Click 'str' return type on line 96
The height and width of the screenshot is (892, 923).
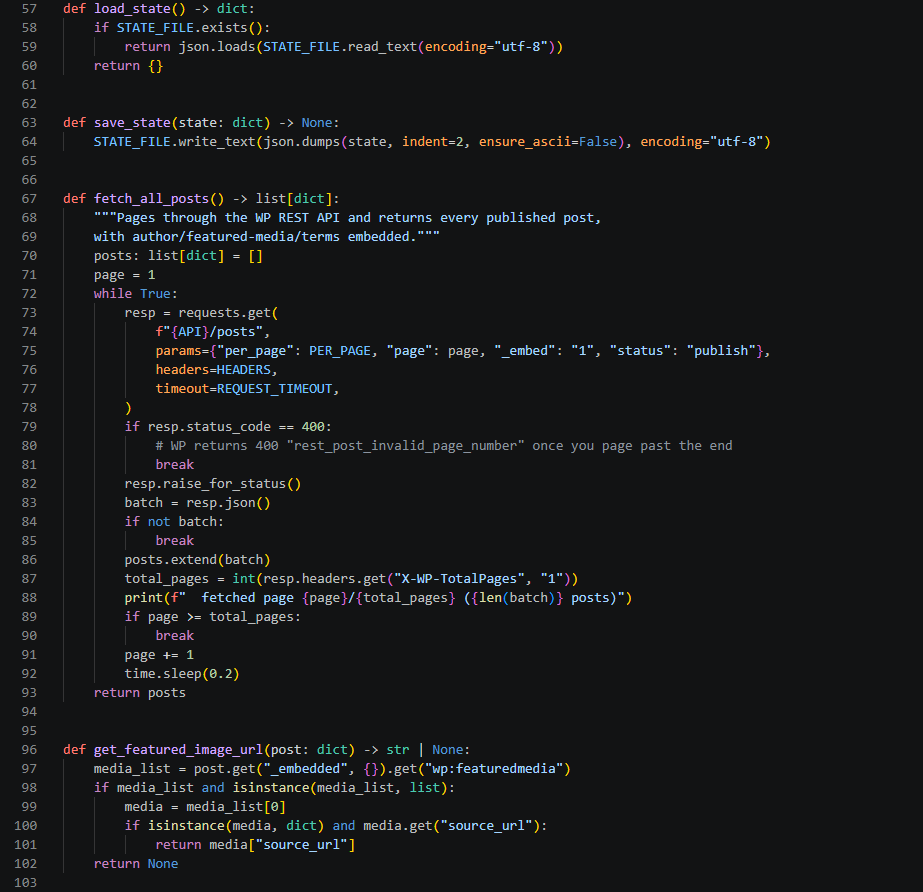pyautogui.click(x=398, y=750)
